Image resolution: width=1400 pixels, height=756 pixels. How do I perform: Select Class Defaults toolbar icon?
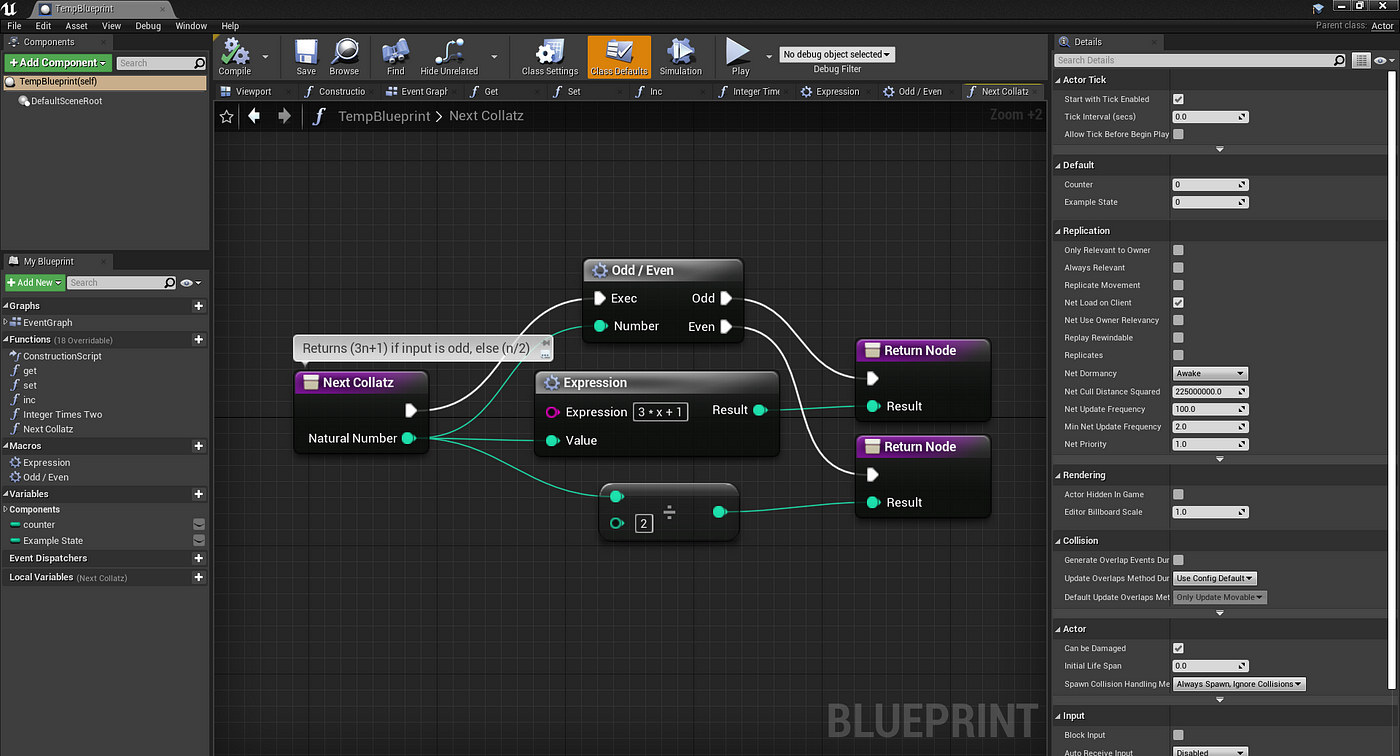click(x=619, y=57)
